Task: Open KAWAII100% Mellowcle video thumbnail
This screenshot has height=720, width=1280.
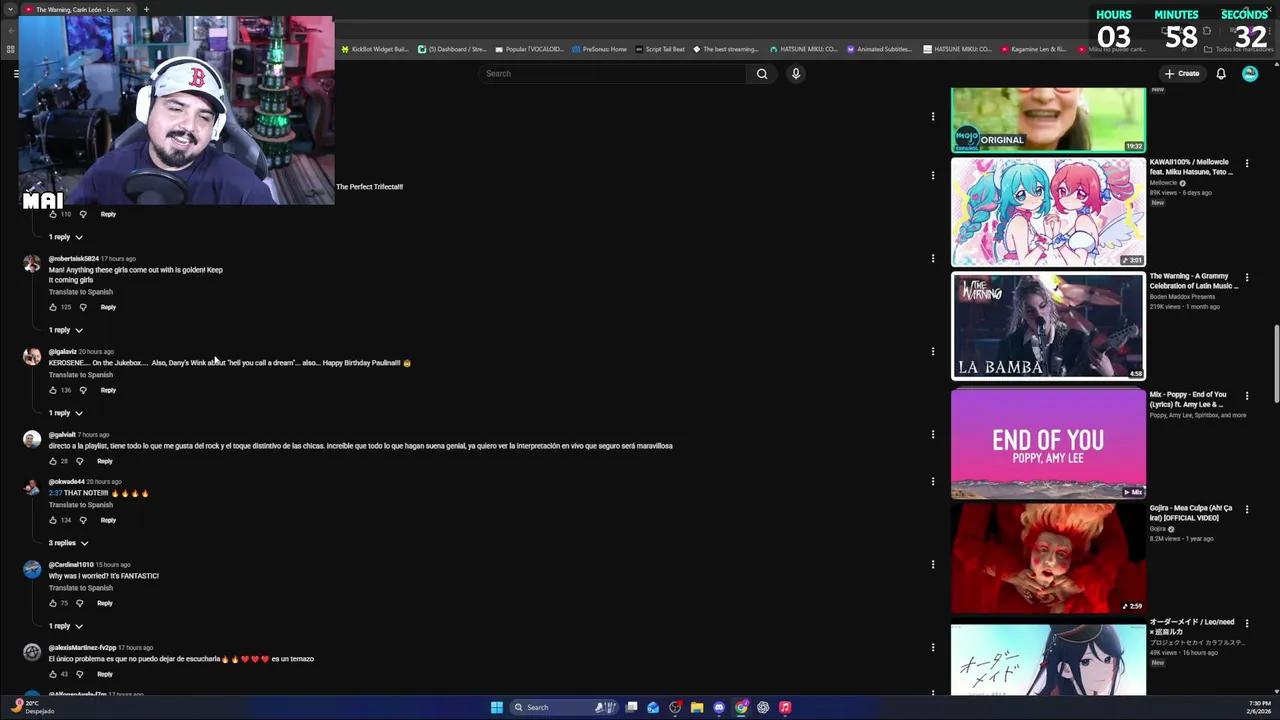Action: point(1048,212)
